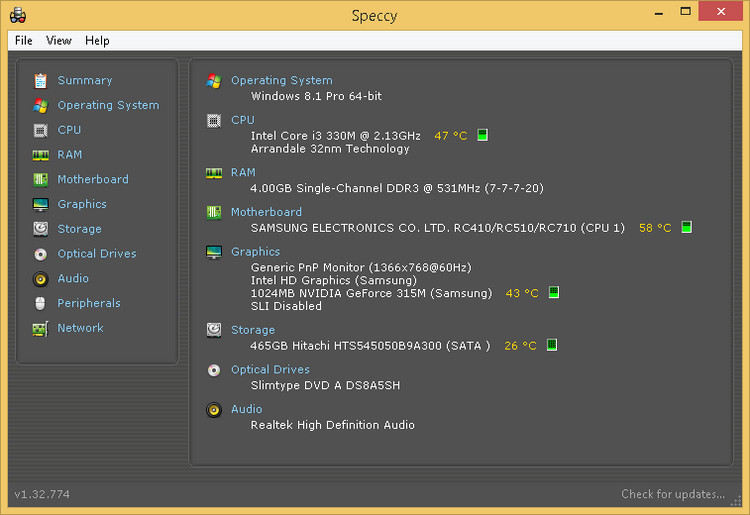Click the 43 °C graphics temperature value

click(522, 293)
